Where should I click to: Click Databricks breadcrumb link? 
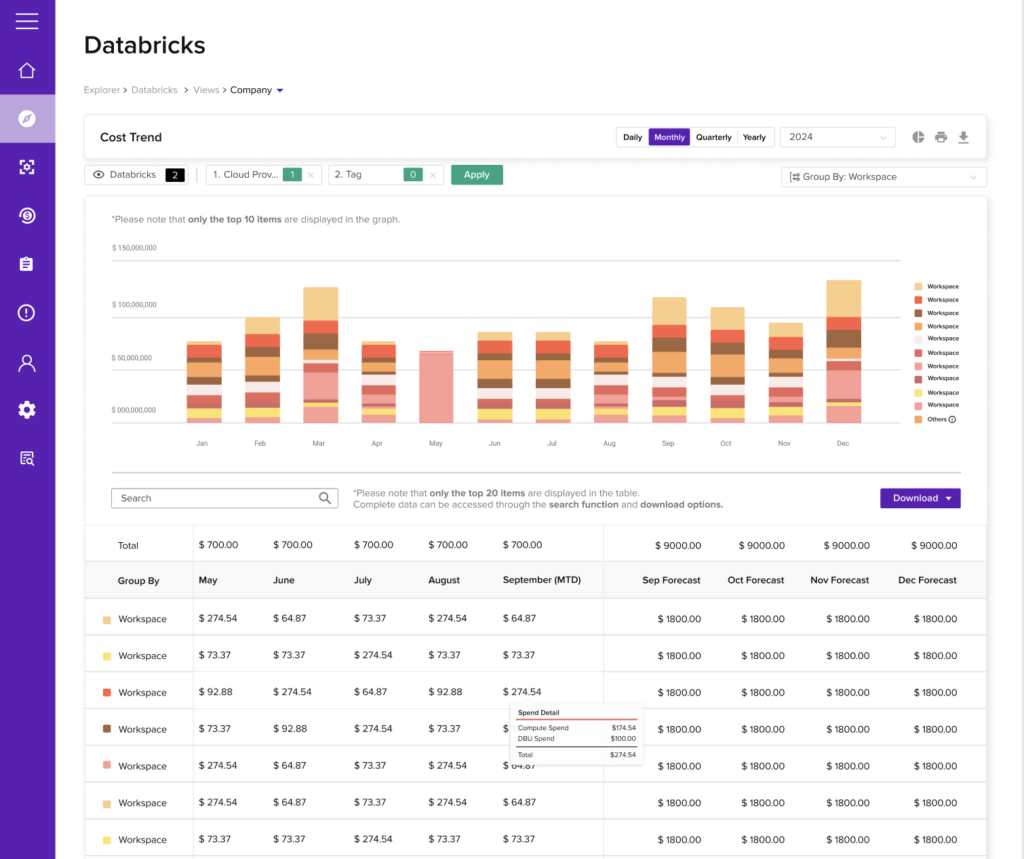154,90
